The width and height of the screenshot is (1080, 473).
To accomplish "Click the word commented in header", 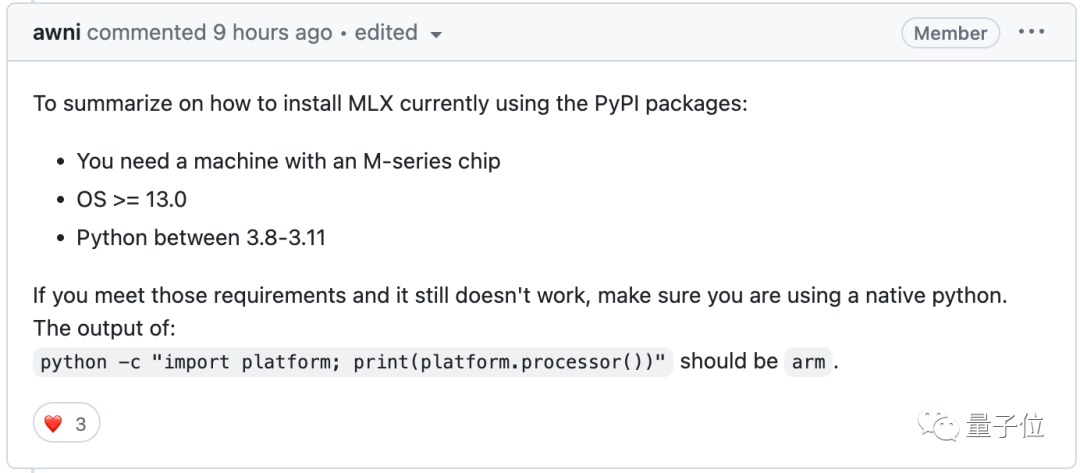I will (x=146, y=33).
